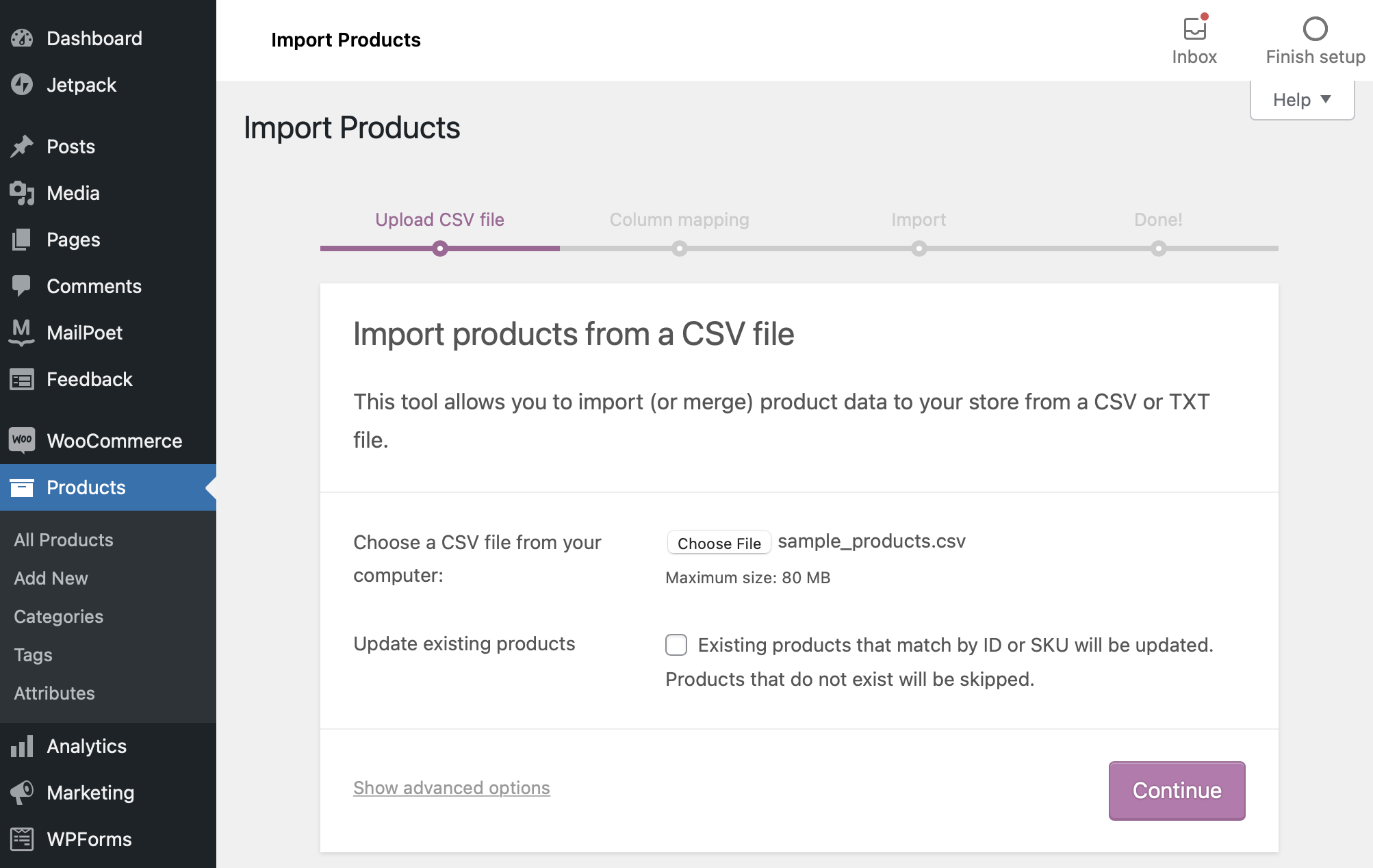Viewport: 1373px width, 868px height.
Task: Open the WooCommerce Woo icon
Action: [23, 440]
